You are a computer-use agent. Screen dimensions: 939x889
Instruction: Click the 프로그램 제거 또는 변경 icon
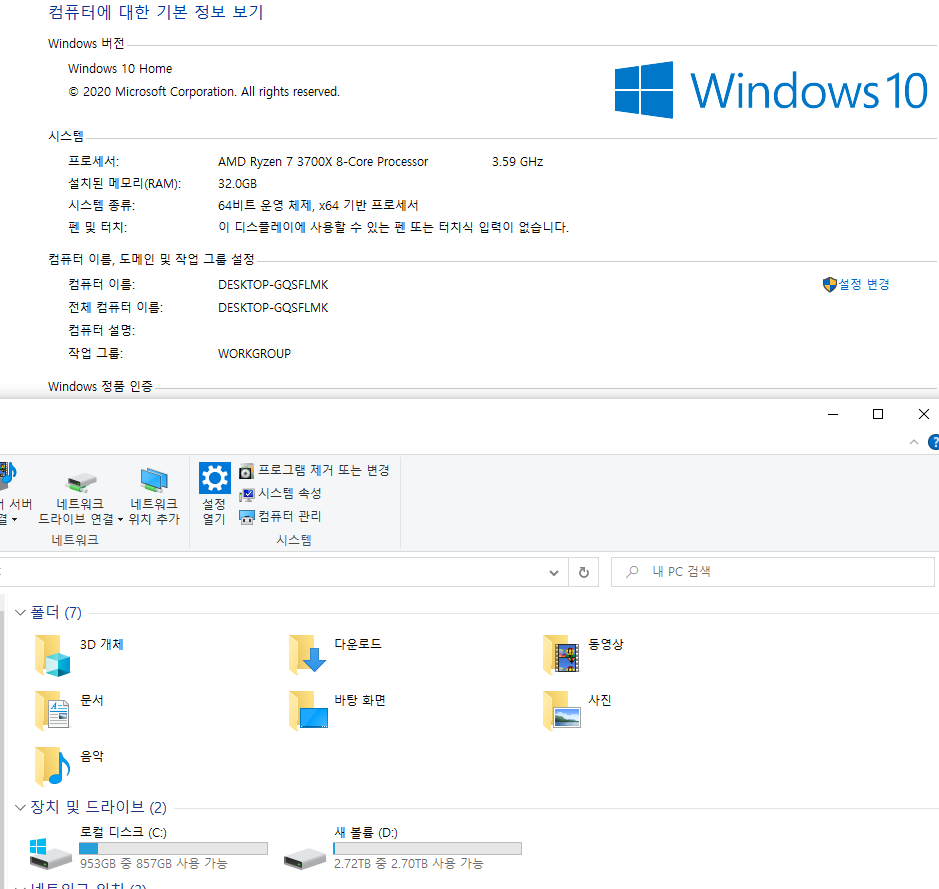246,472
